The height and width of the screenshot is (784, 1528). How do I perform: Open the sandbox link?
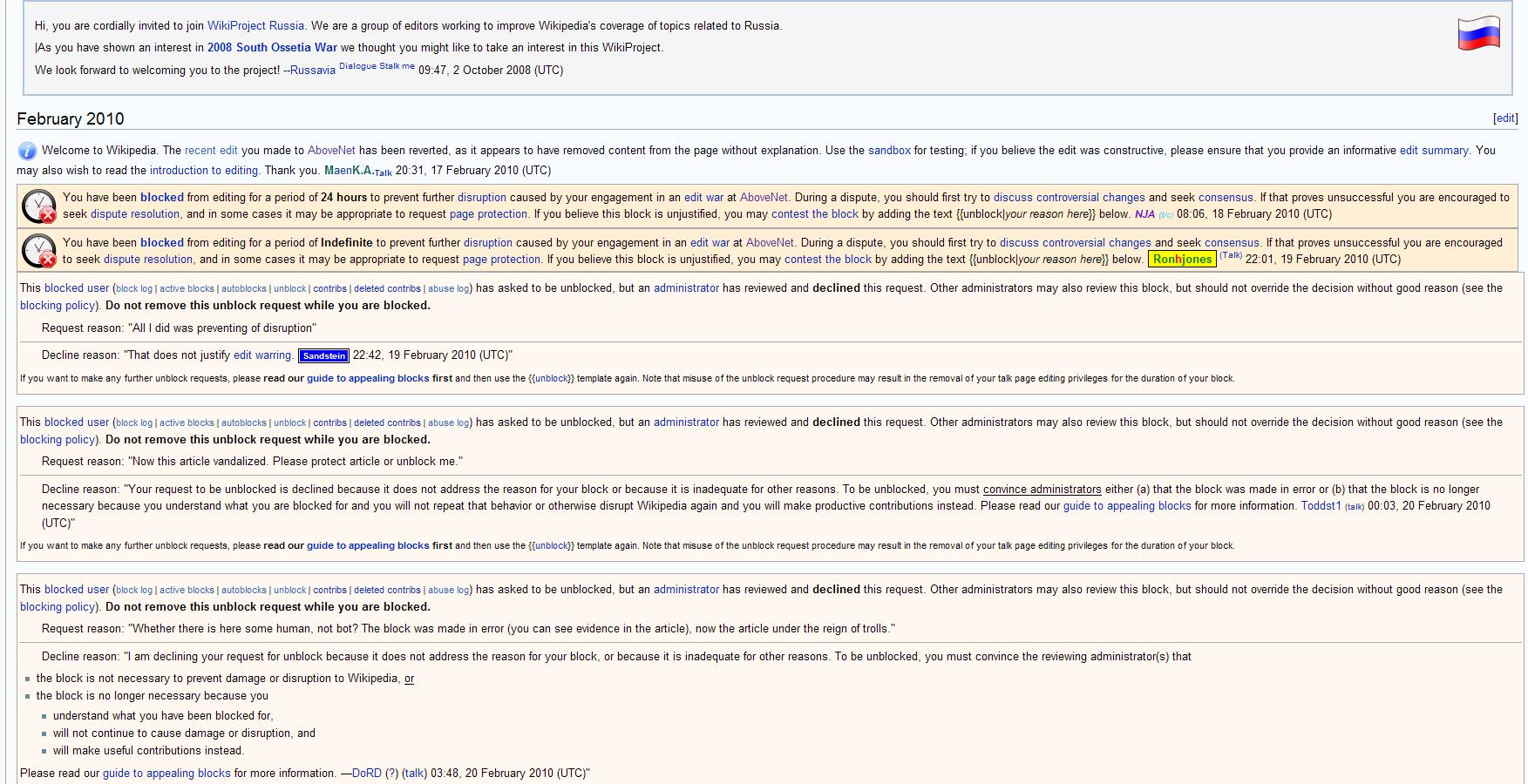tap(889, 151)
